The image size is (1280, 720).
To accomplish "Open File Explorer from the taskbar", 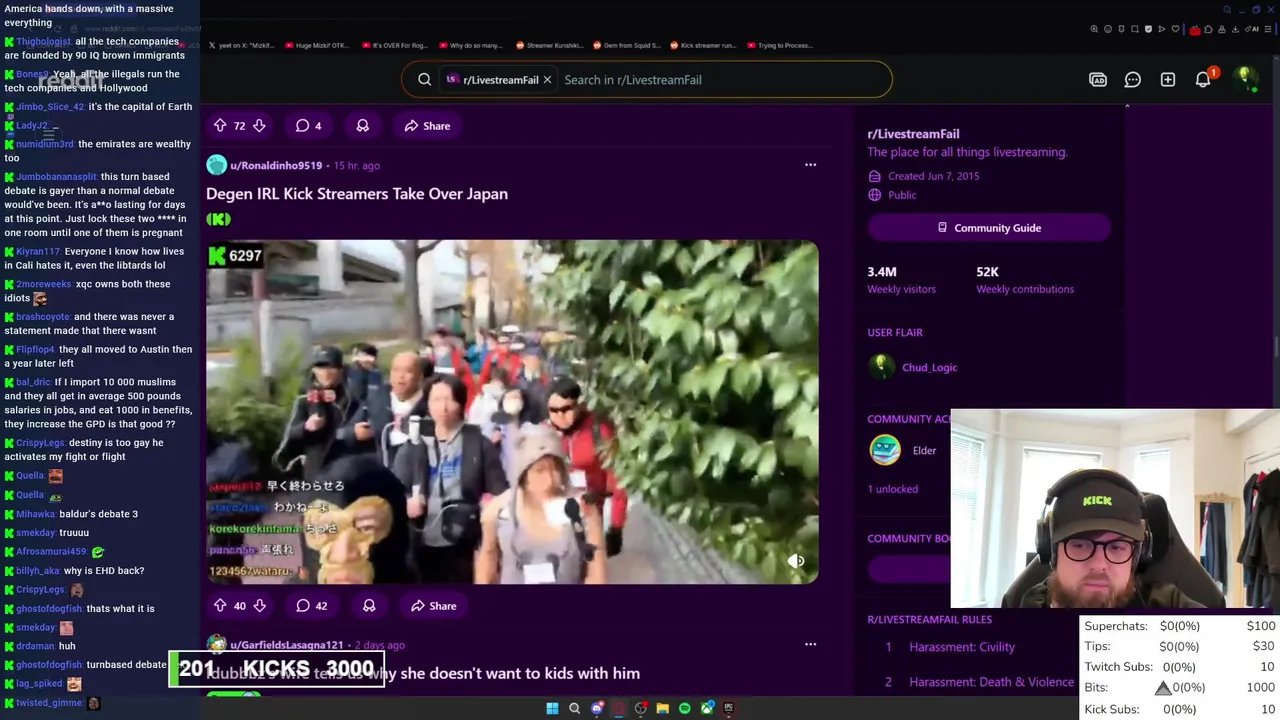I will pos(662,708).
